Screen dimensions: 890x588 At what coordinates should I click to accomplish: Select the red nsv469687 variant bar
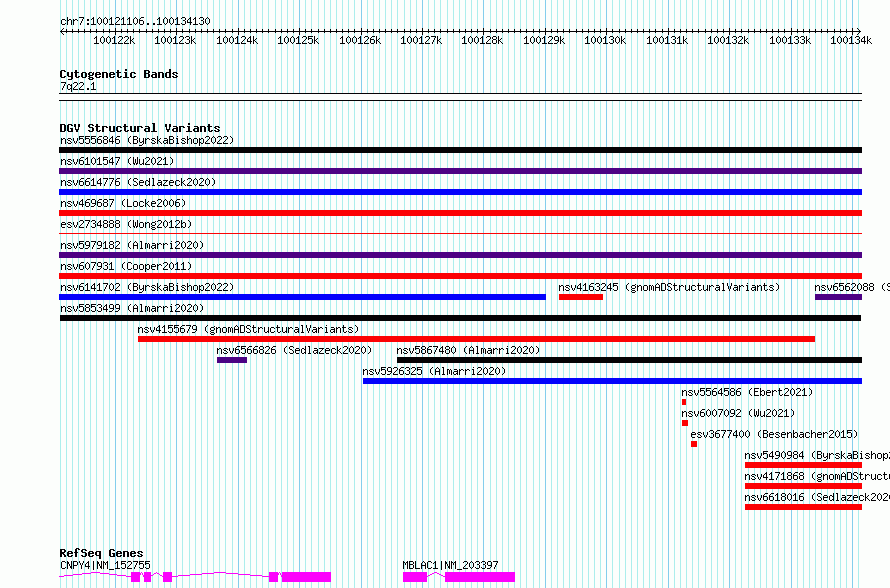[460, 213]
